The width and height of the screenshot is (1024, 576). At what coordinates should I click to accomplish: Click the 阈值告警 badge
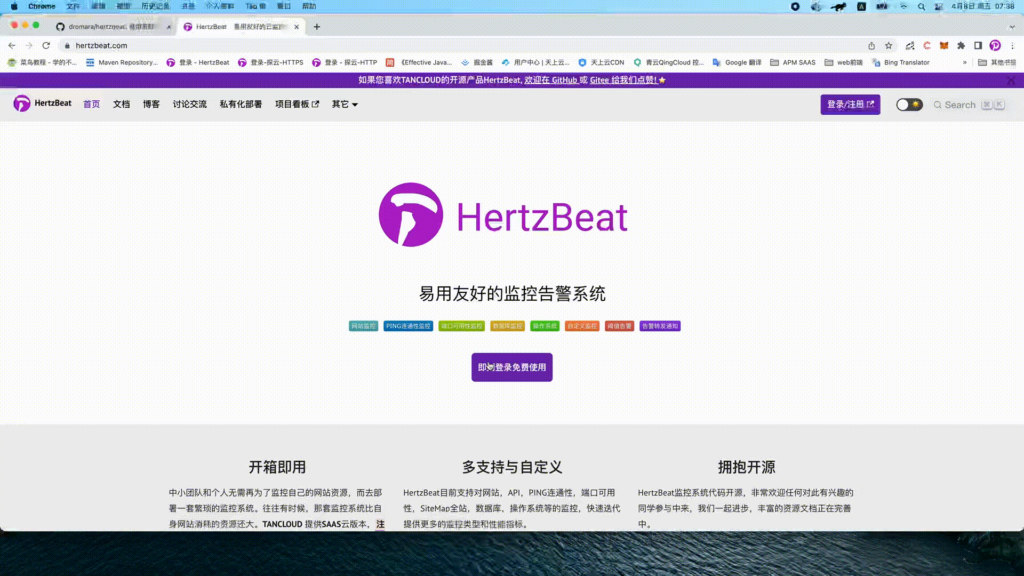(619, 326)
